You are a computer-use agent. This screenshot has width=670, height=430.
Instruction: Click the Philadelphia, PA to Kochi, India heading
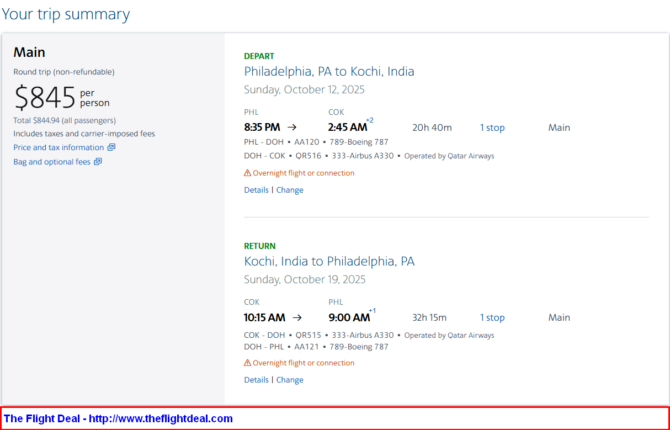pos(329,71)
